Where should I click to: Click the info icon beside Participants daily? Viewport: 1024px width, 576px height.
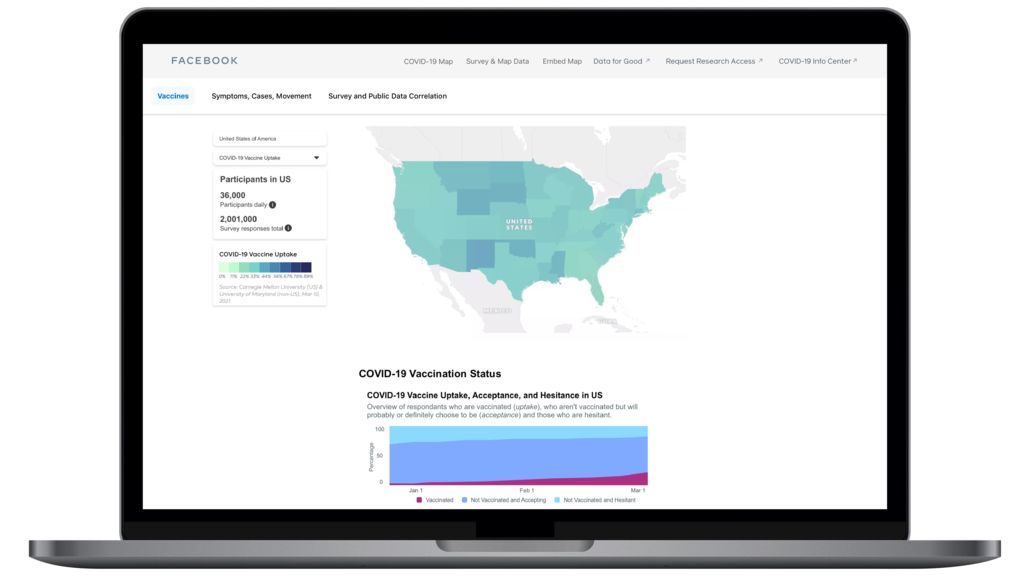pyautogui.click(x=273, y=204)
